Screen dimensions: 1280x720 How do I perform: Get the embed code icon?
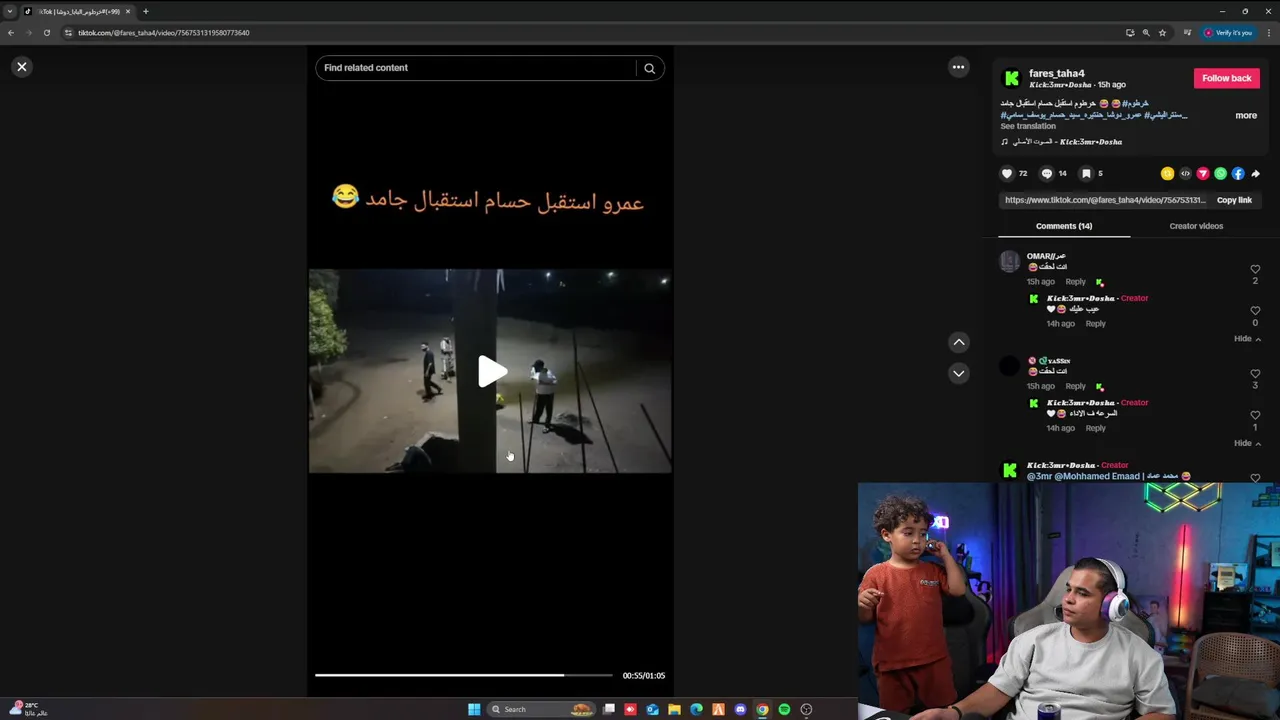click(1185, 173)
